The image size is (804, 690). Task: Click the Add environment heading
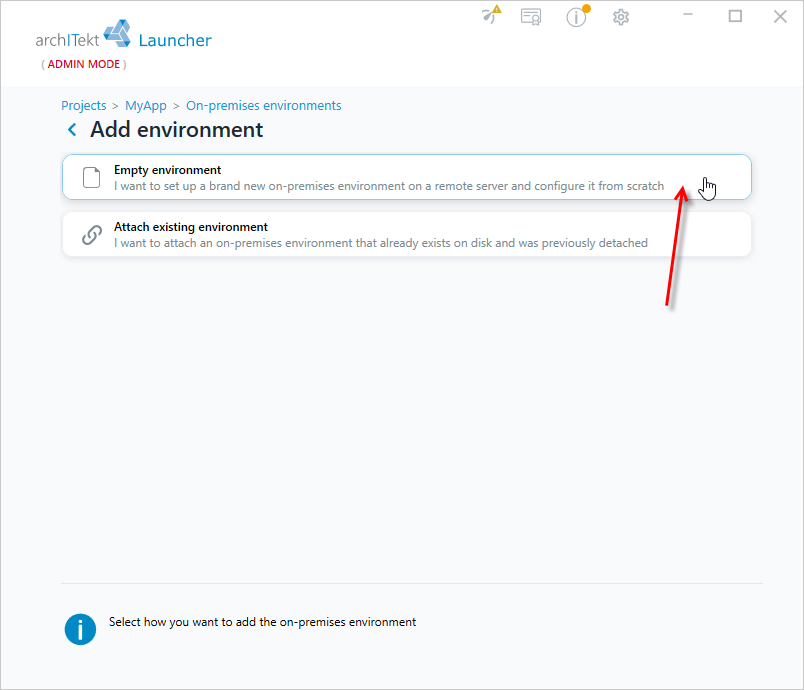click(x=176, y=130)
